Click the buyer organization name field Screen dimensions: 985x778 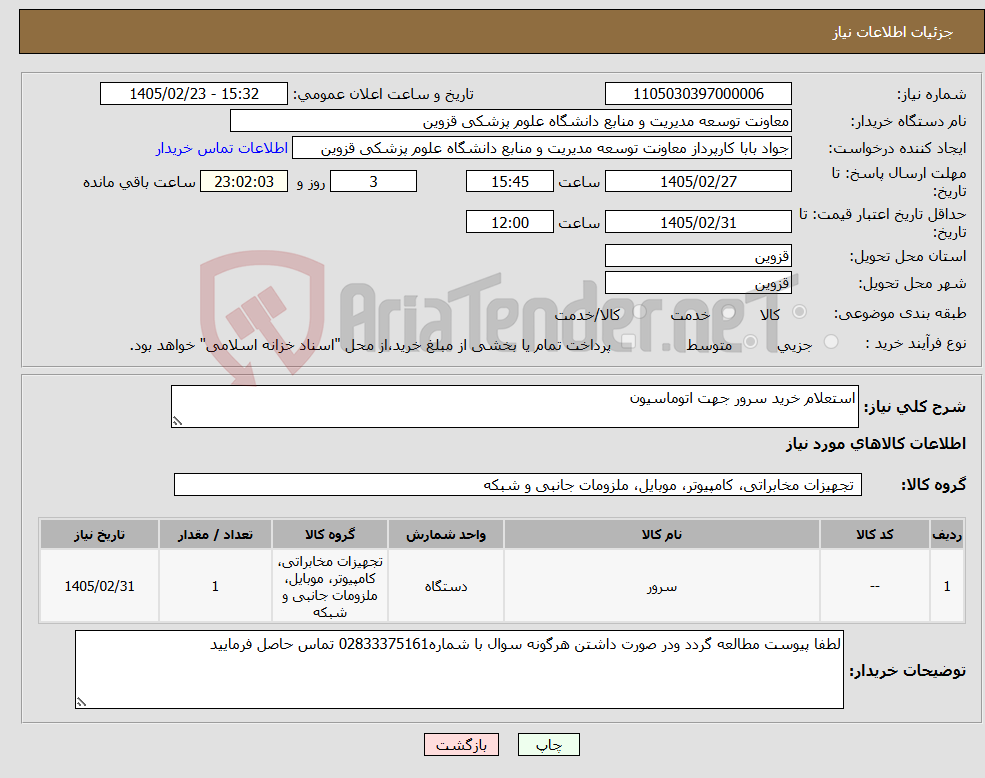tap(511, 121)
